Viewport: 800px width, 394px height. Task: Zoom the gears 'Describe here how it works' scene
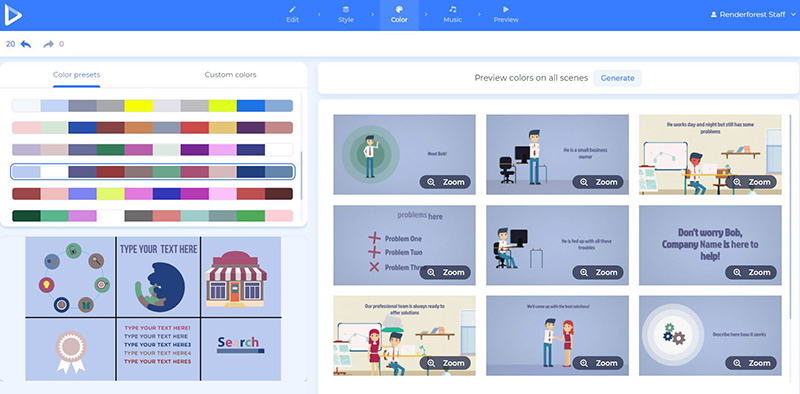pyautogui.click(x=751, y=363)
